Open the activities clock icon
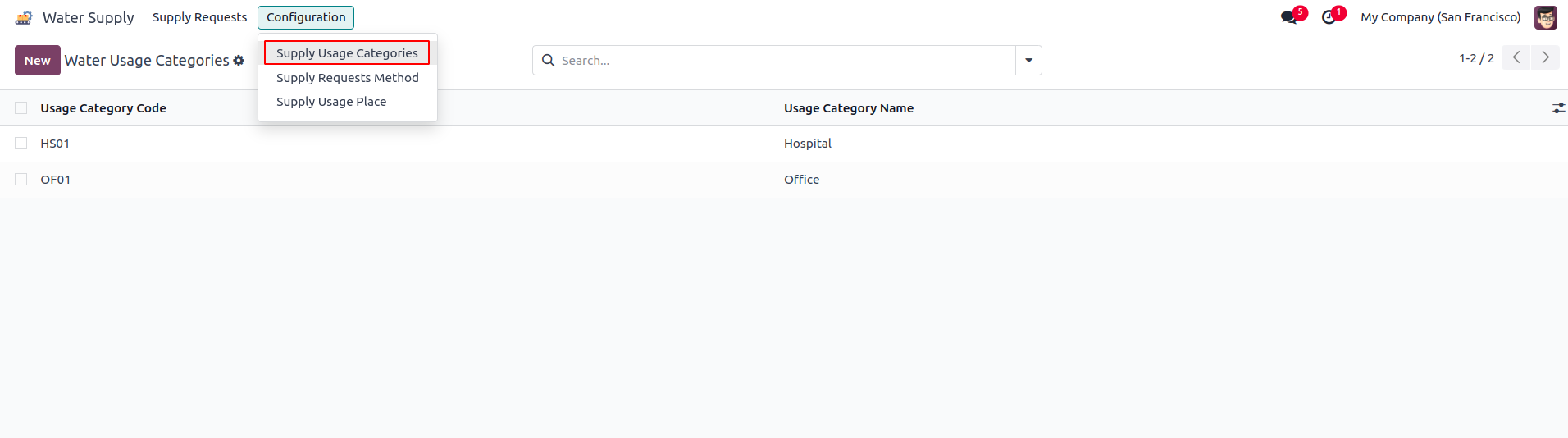 pyautogui.click(x=1329, y=17)
